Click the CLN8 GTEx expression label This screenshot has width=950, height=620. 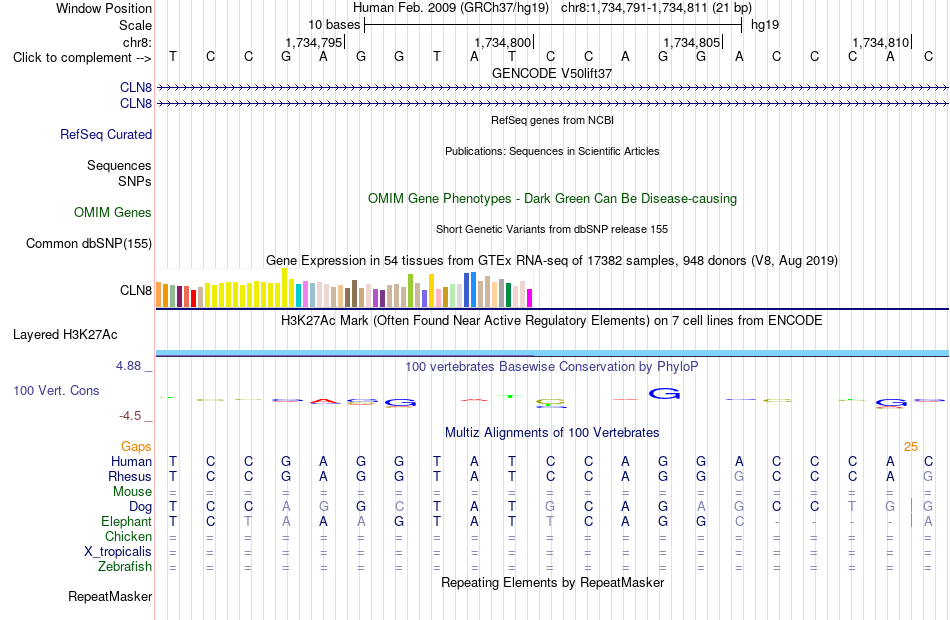point(136,290)
